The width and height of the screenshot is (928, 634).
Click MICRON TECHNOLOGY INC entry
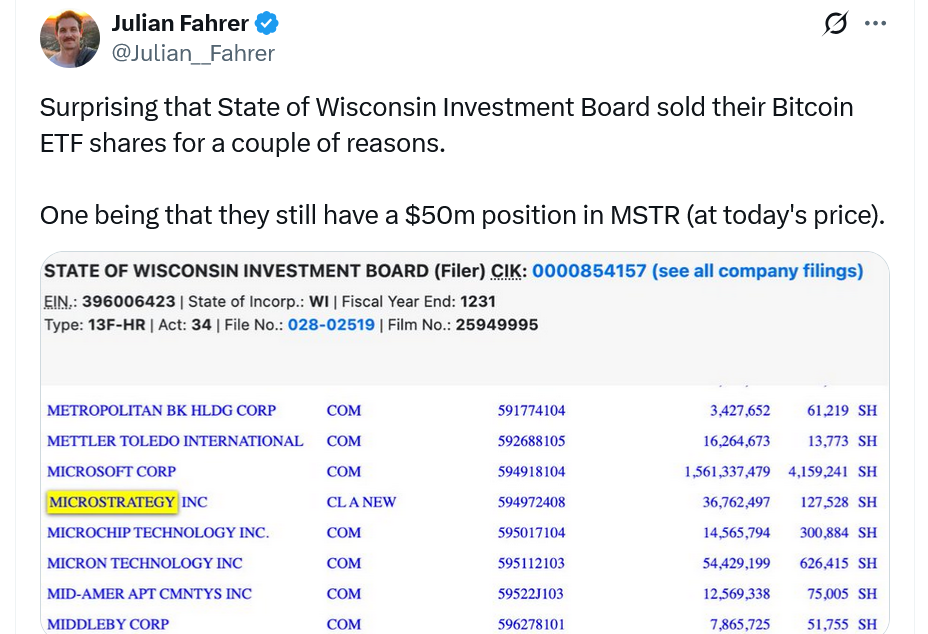click(145, 563)
